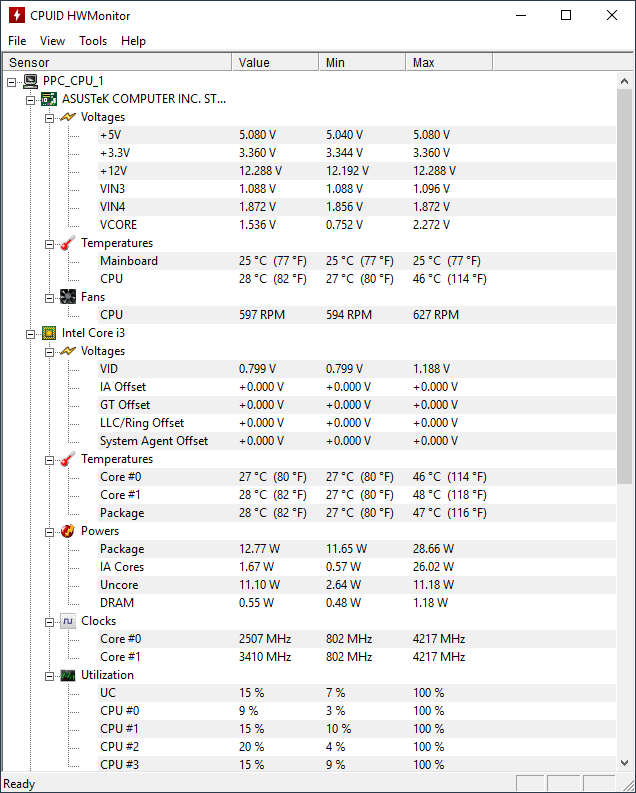The image size is (636, 793).
Task: Collapse the Intel Core i3 node
Action: click(31, 334)
